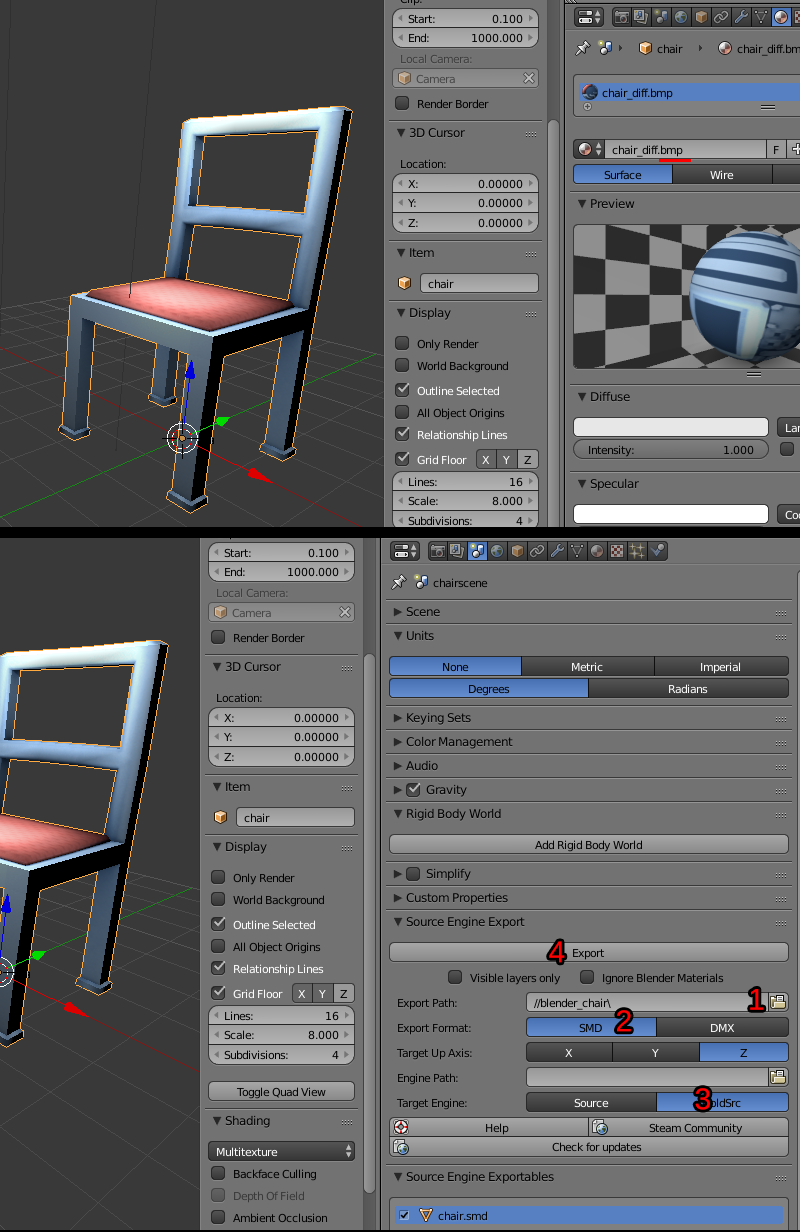The width and height of the screenshot is (800, 1232).
Task: Open Material sphere tab in chairscene properties header
Action: tap(597, 551)
